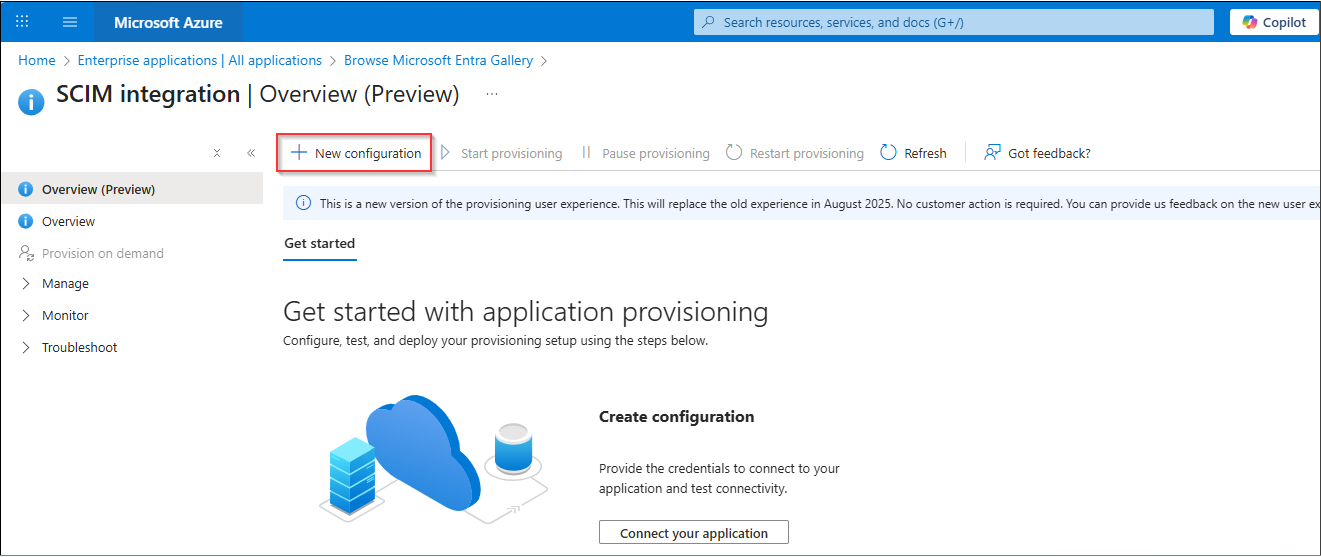Screen dimensions: 1321x557
Task: Collapse the left navigation with double chevron
Action: point(251,153)
